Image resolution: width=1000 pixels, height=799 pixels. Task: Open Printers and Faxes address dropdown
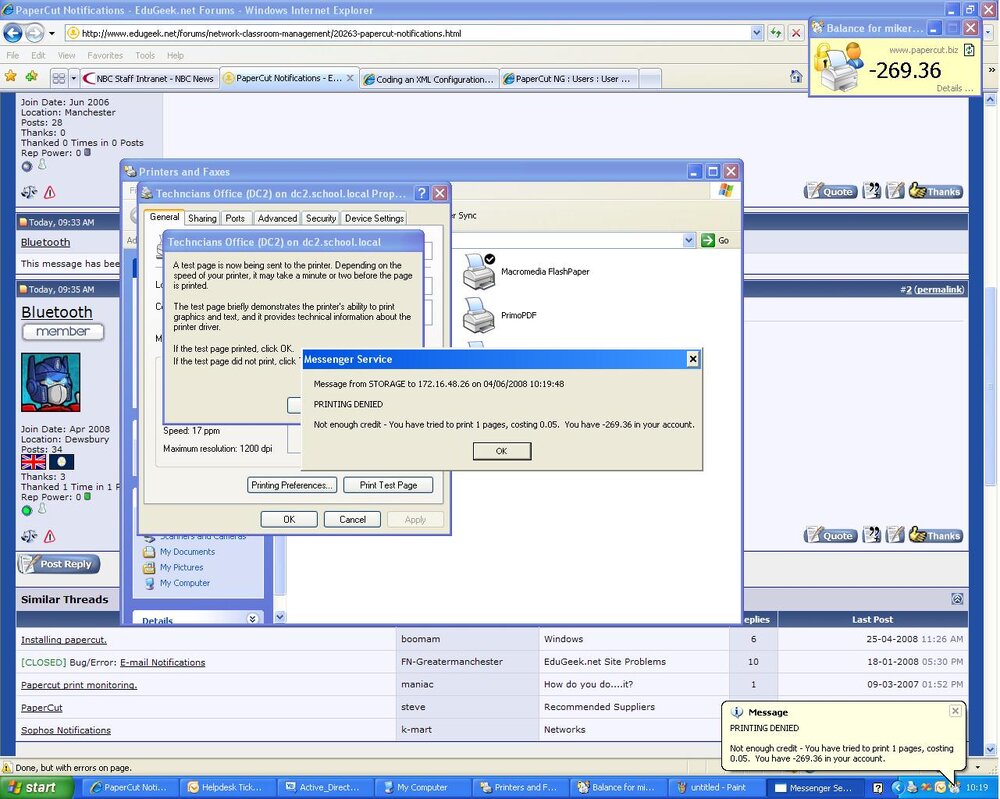pos(688,240)
